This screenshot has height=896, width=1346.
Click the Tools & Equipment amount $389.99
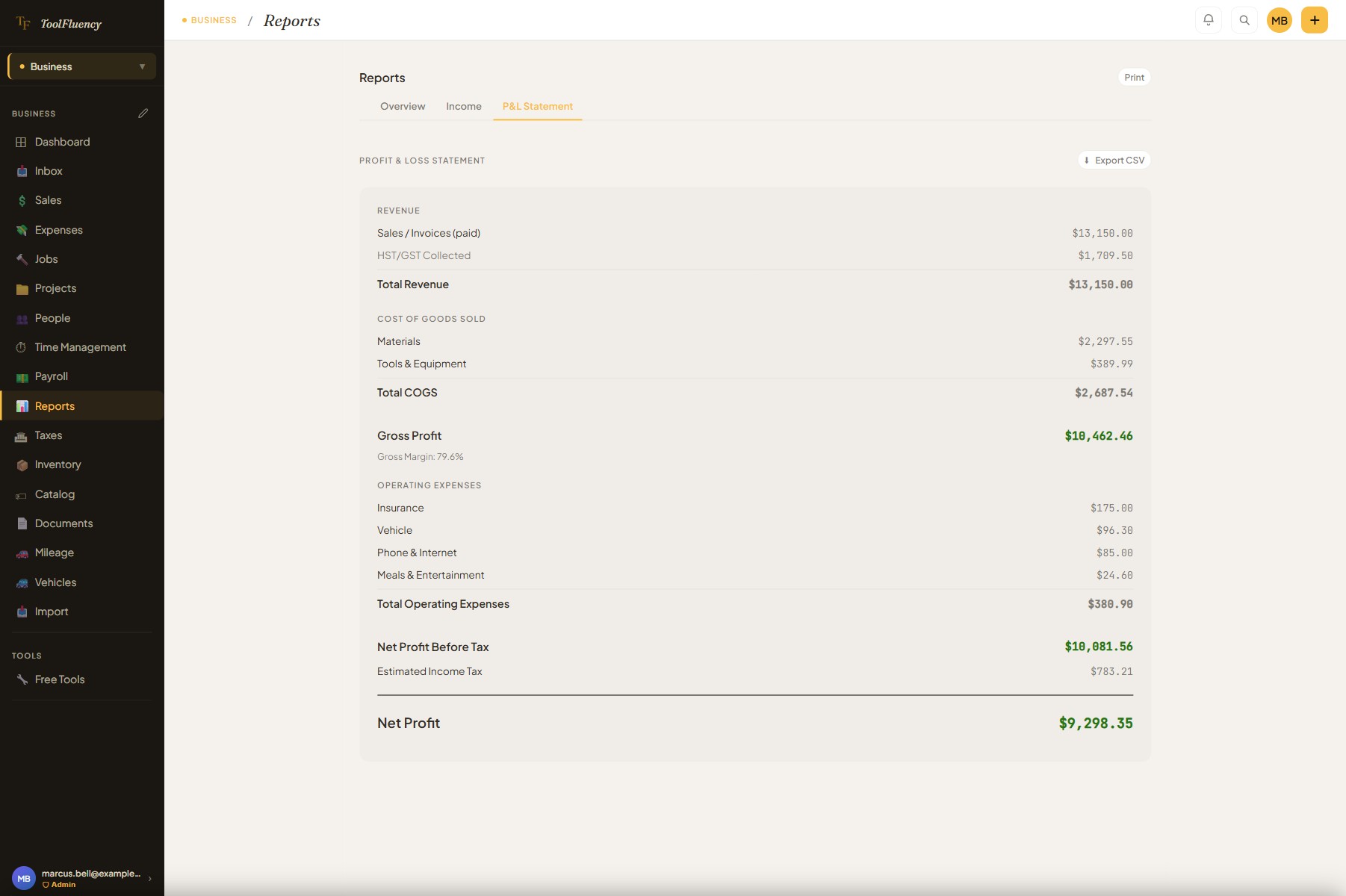tap(1111, 364)
